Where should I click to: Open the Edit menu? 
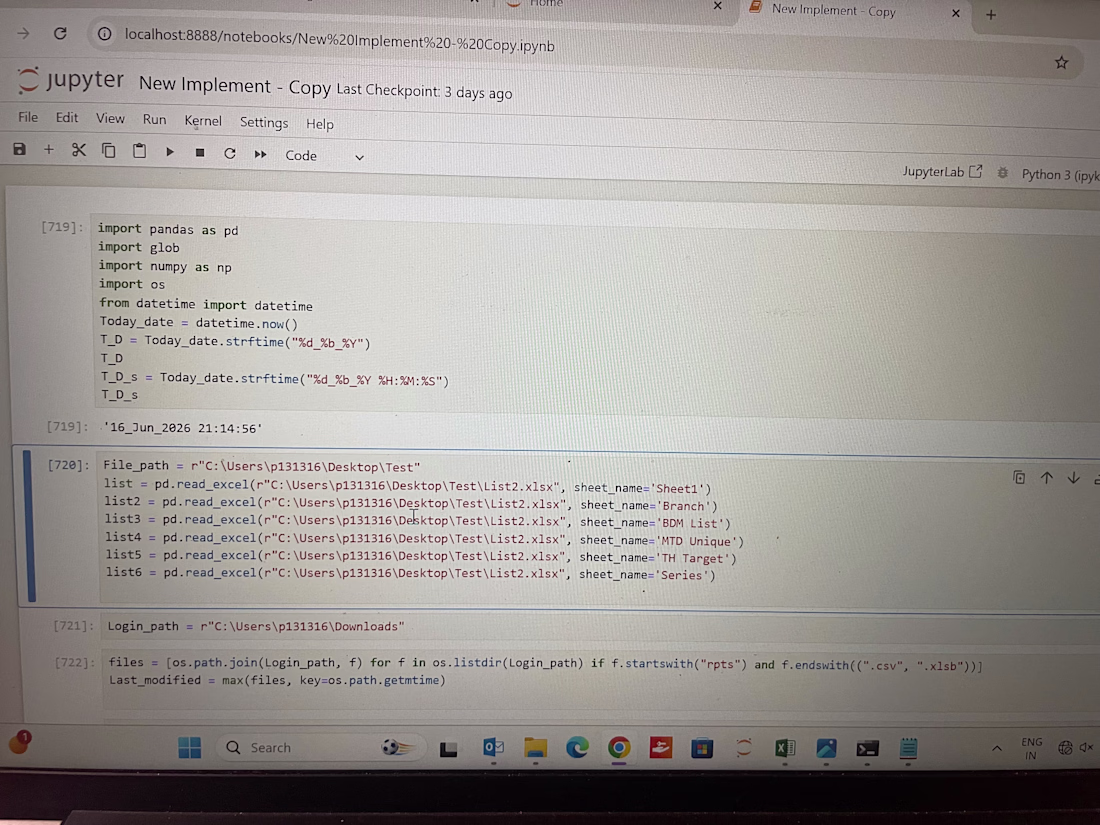(x=67, y=118)
